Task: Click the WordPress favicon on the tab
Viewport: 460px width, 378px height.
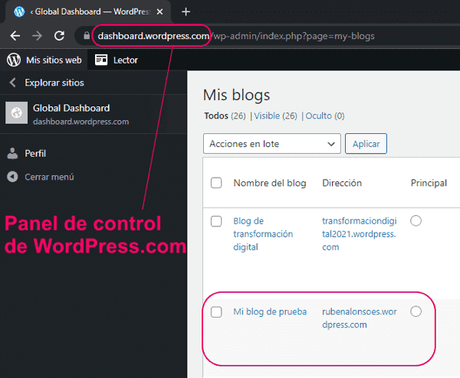Action: tap(19, 12)
